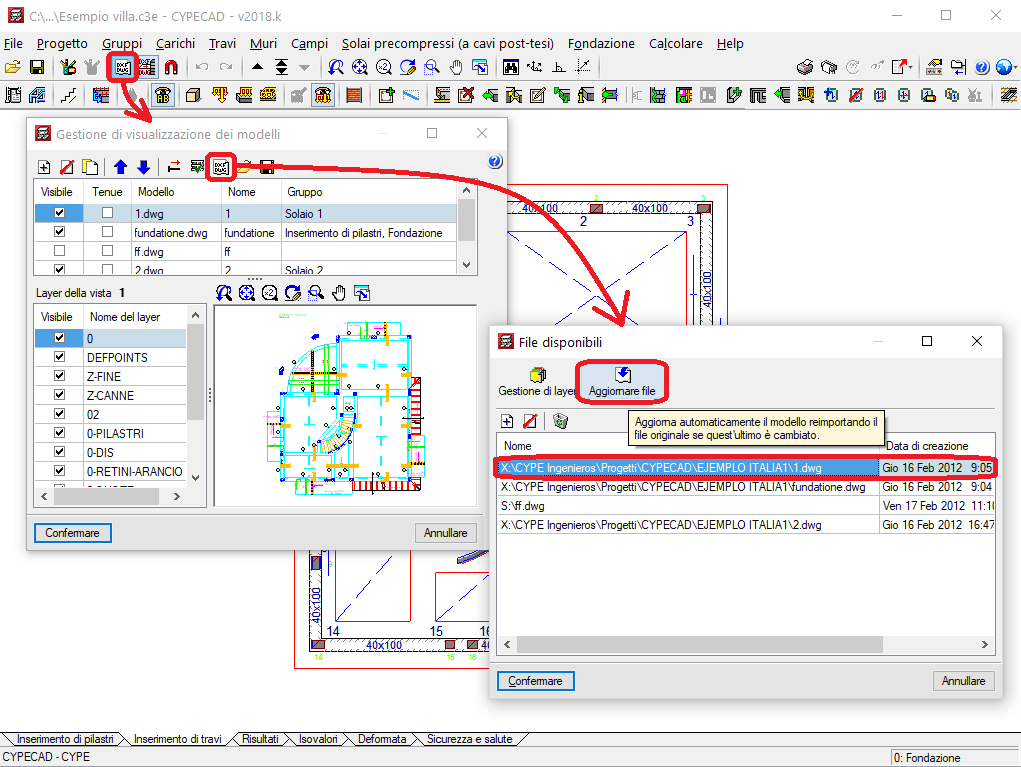Go up one group with the black arrow

pyautogui.click(x=257, y=67)
